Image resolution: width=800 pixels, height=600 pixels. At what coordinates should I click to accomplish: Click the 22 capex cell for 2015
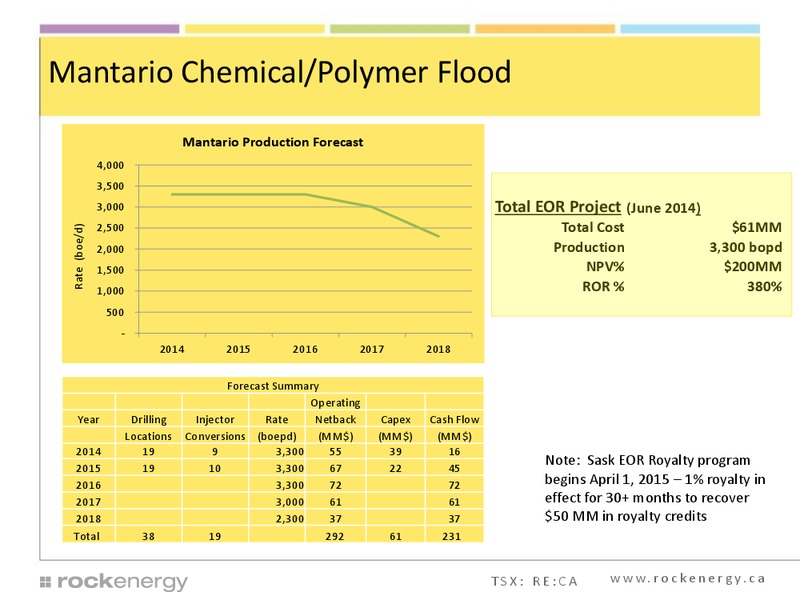pos(395,468)
